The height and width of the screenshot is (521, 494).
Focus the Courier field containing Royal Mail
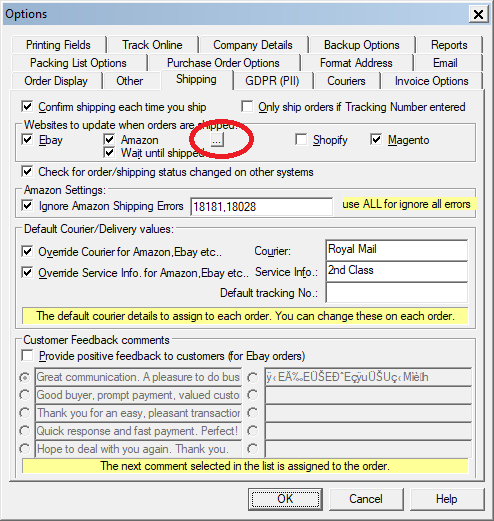pyautogui.click(x=397, y=250)
